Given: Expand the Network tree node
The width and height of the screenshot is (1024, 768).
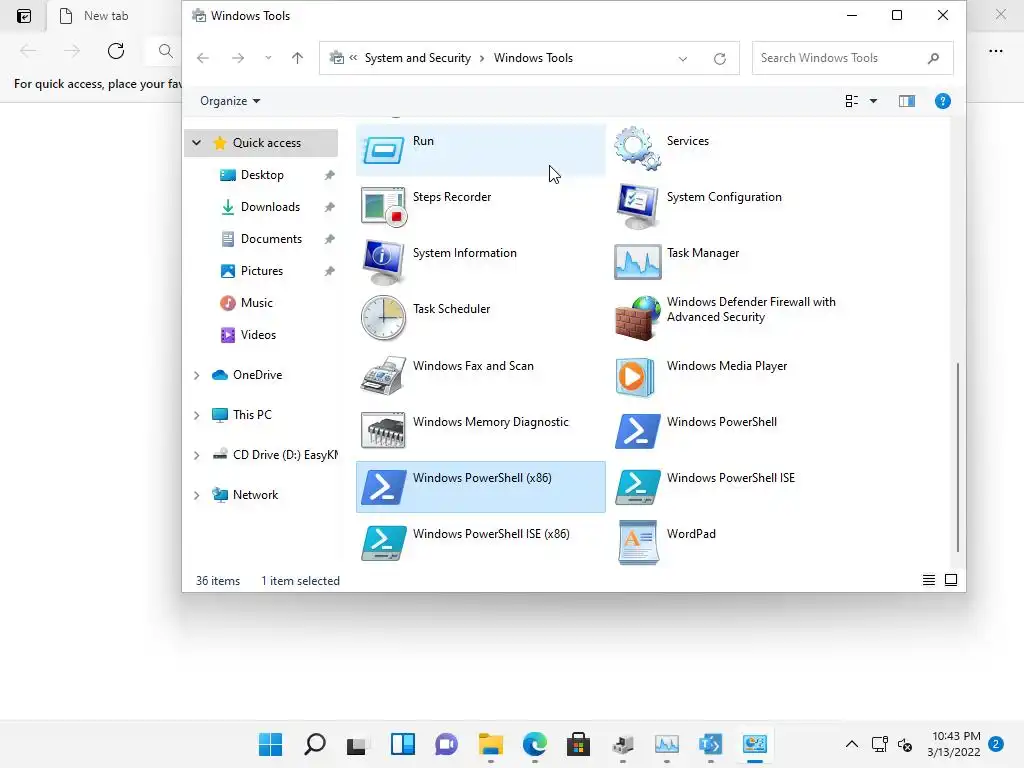Looking at the screenshot, I should pos(197,495).
